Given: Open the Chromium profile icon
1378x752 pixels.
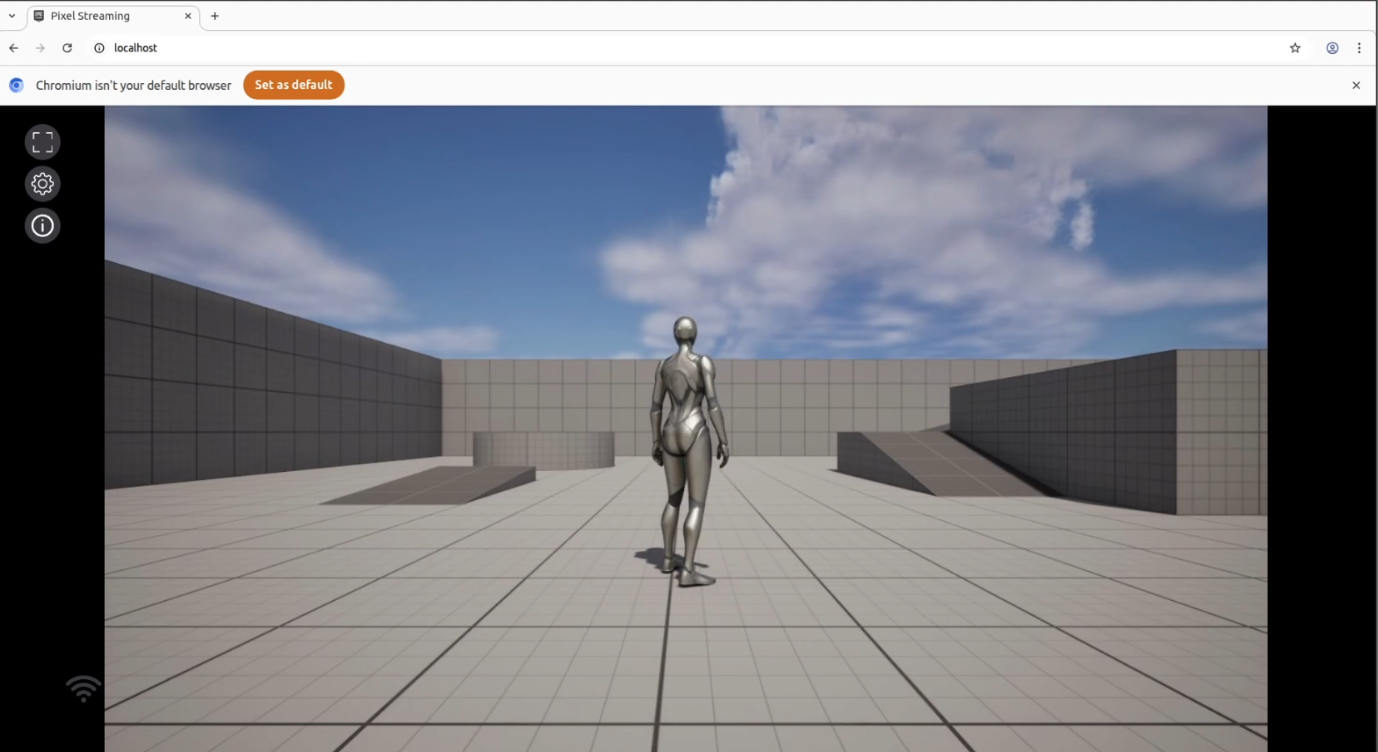Looking at the screenshot, I should point(1332,48).
